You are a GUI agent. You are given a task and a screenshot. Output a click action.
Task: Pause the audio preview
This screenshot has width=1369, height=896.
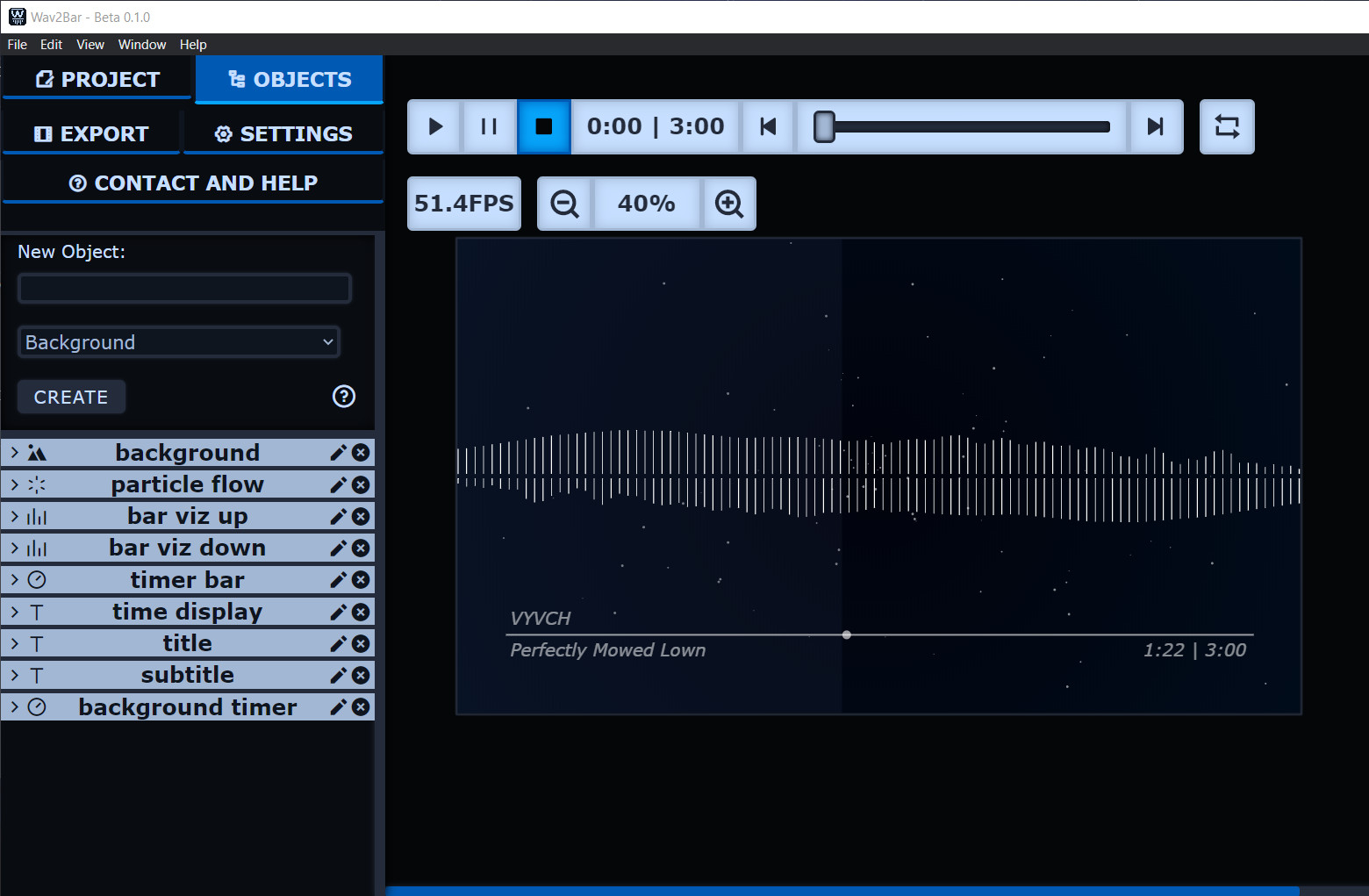pyautogui.click(x=489, y=126)
